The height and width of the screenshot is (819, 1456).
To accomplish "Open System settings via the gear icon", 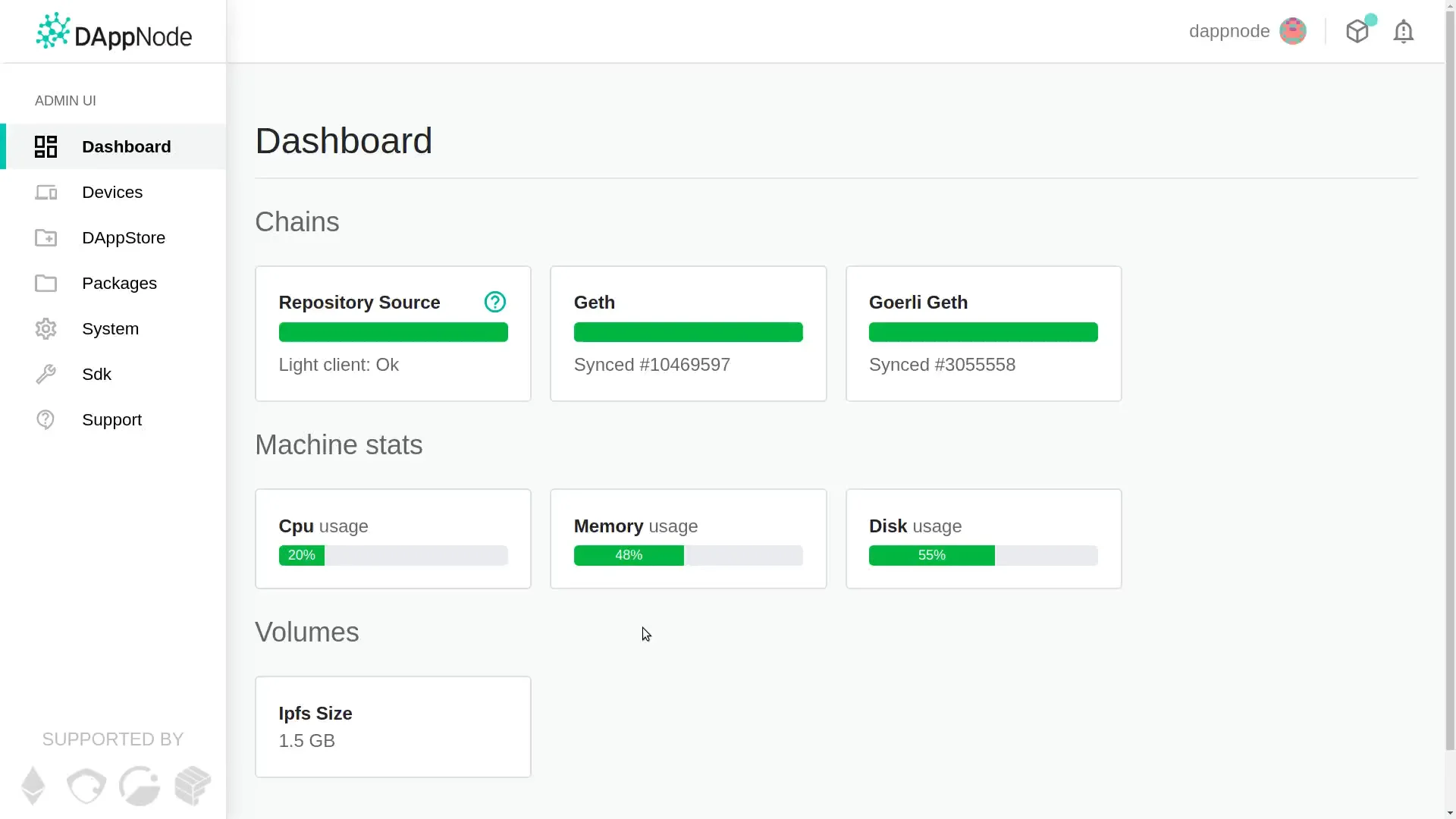I will tap(45, 328).
